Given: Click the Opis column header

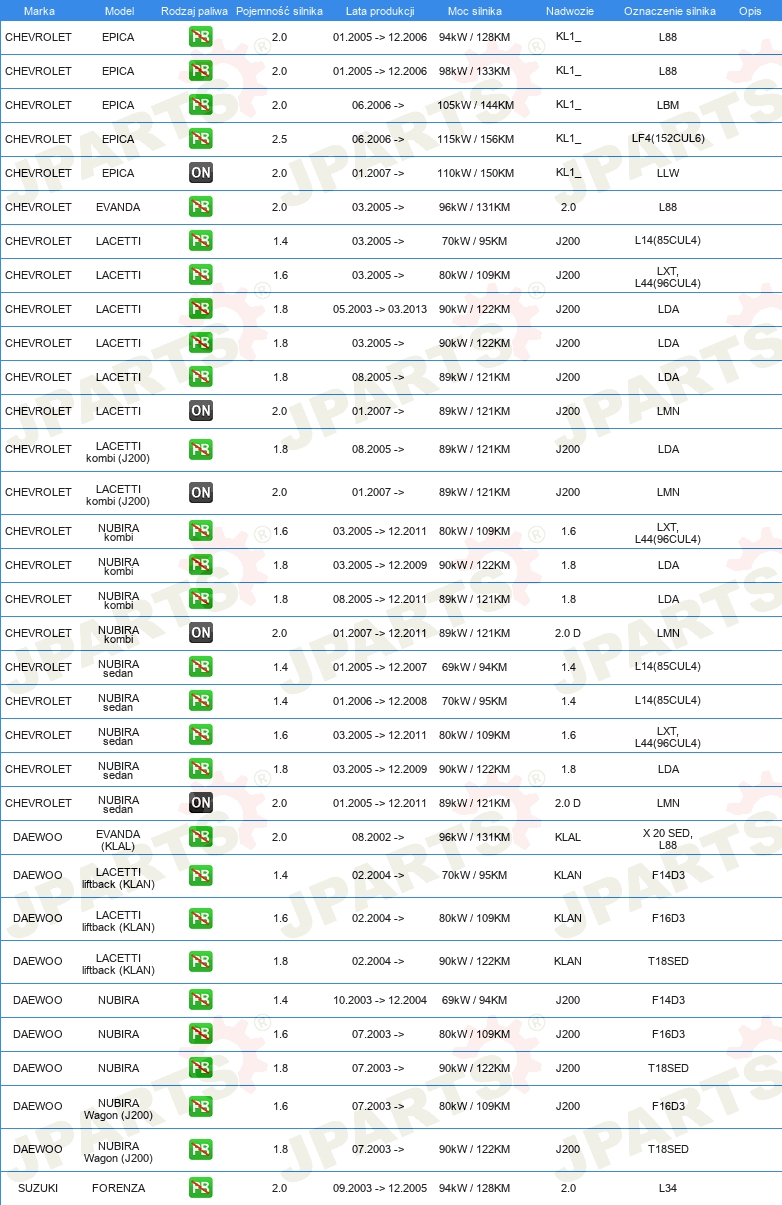Looking at the screenshot, I should click(750, 10).
